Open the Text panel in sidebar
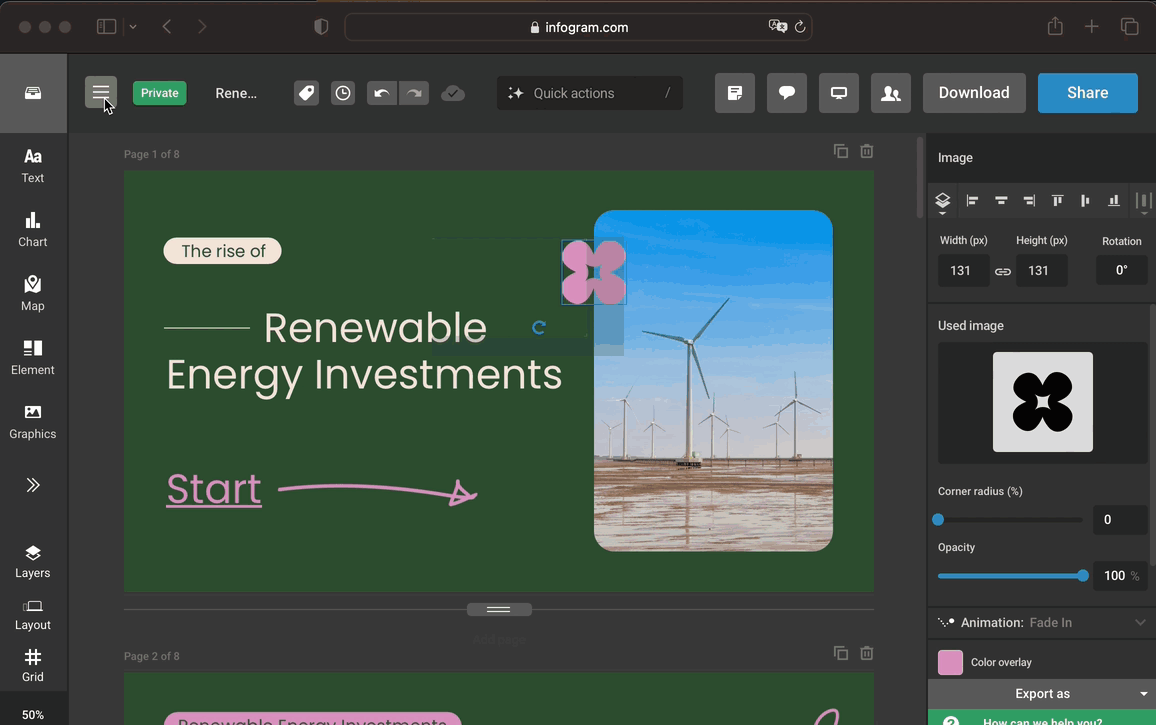 click(x=32, y=166)
